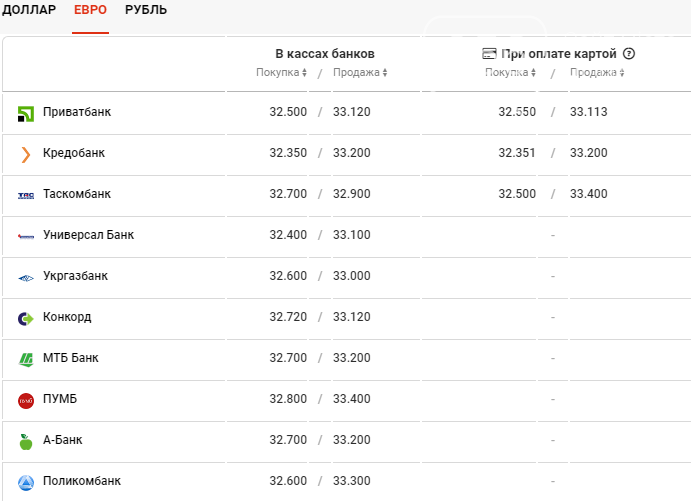Click the Поликомбанк blue logo

pyautogui.click(x=26, y=483)
